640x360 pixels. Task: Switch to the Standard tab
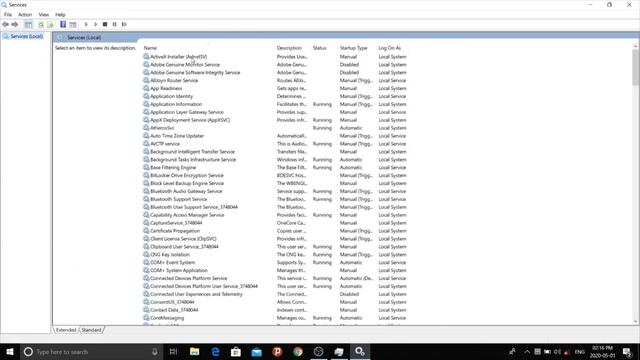tap(91, 330)
